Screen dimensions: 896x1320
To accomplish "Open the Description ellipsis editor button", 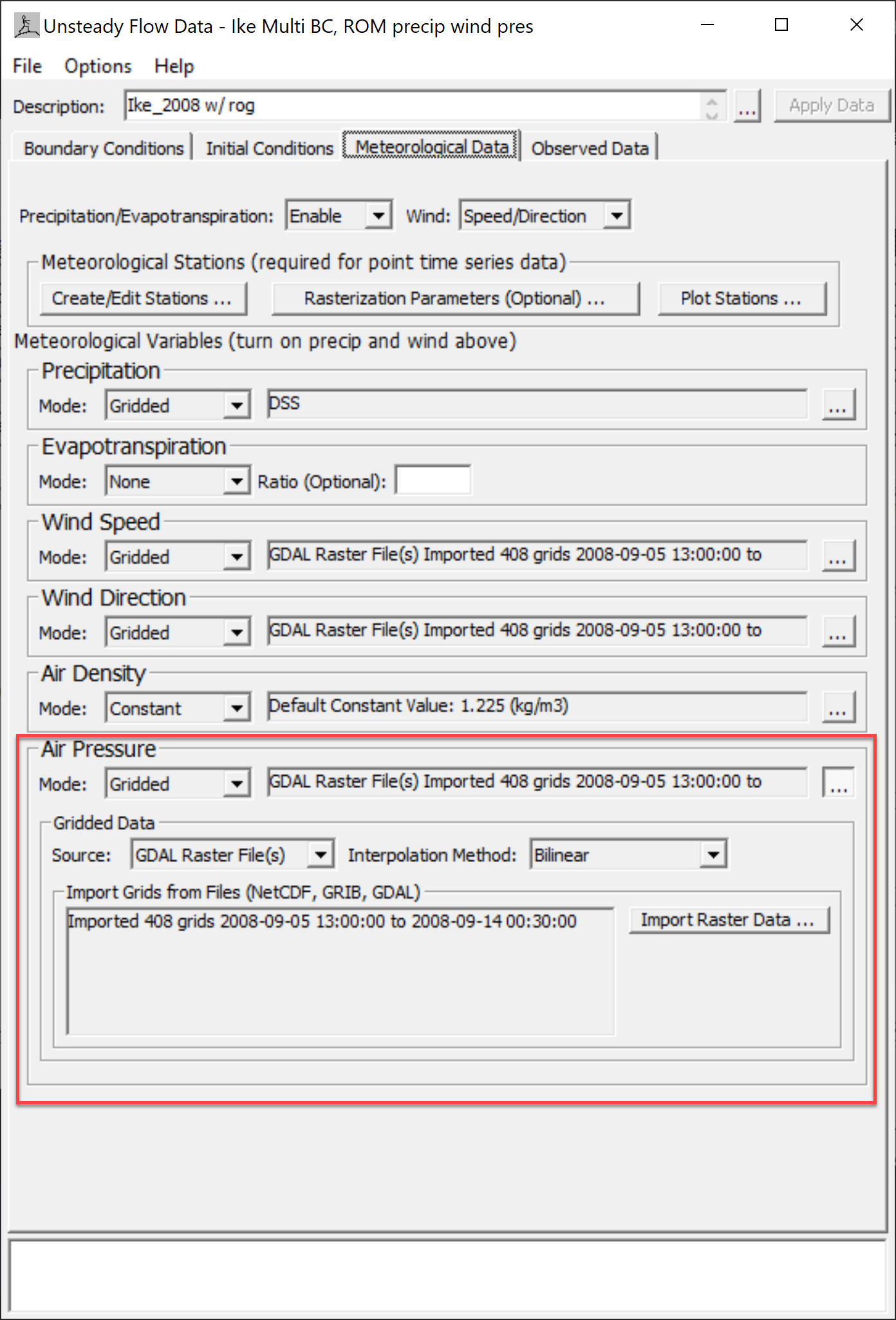I will coord(747,106).
